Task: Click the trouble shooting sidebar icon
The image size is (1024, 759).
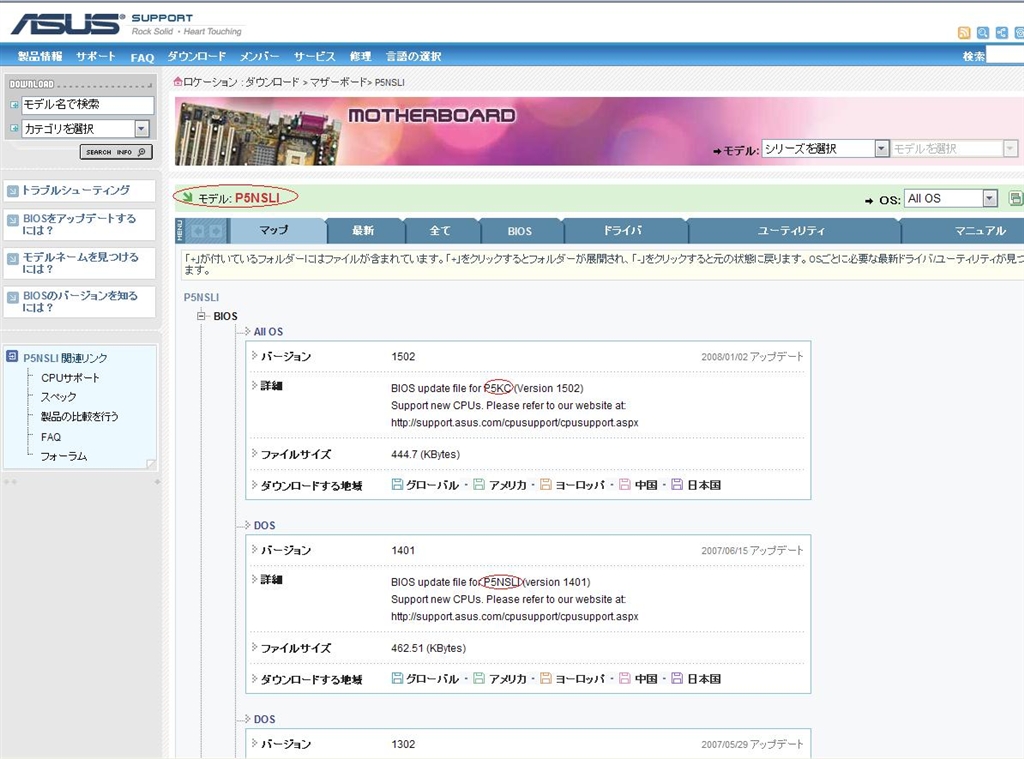Action: pyautogui.click(x=12, y=191)
